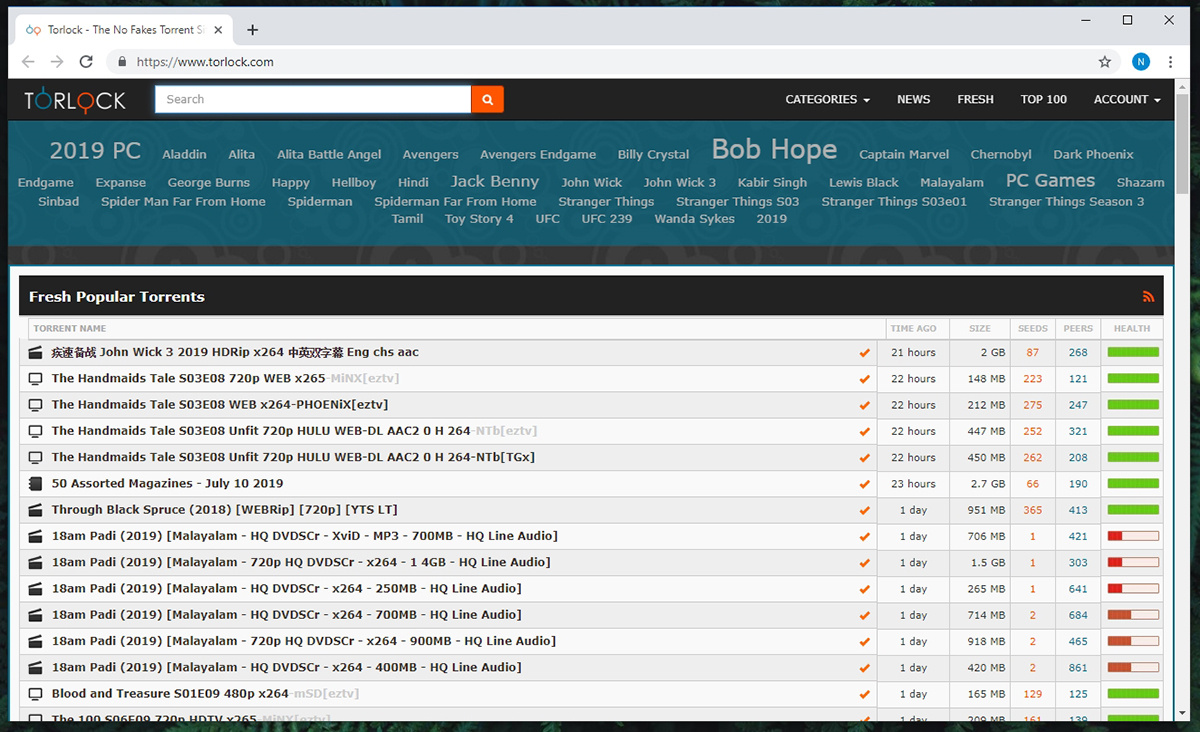Open the NEWS menu item
The image size is (1200, 732).
tap(913, 100)
